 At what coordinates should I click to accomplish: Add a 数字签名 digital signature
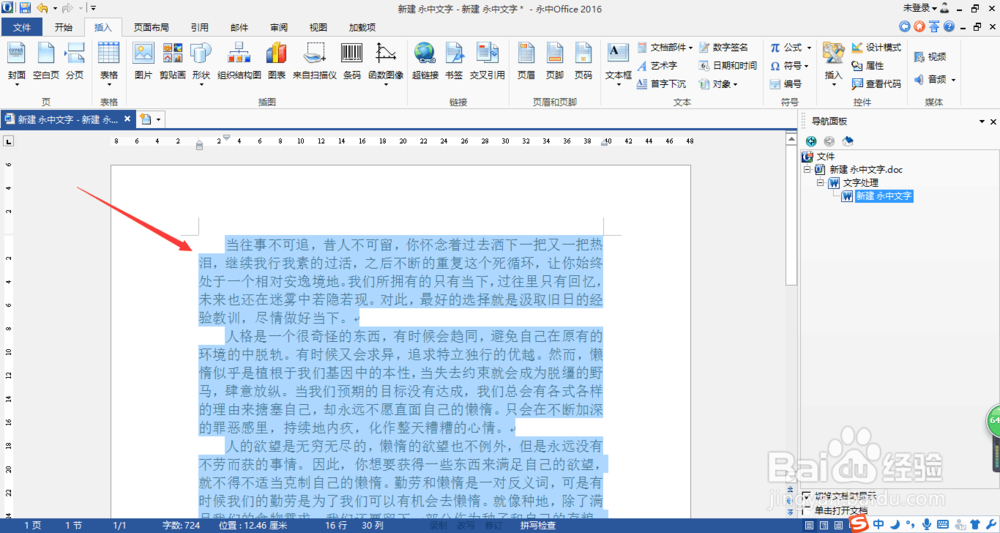point(723,47)
